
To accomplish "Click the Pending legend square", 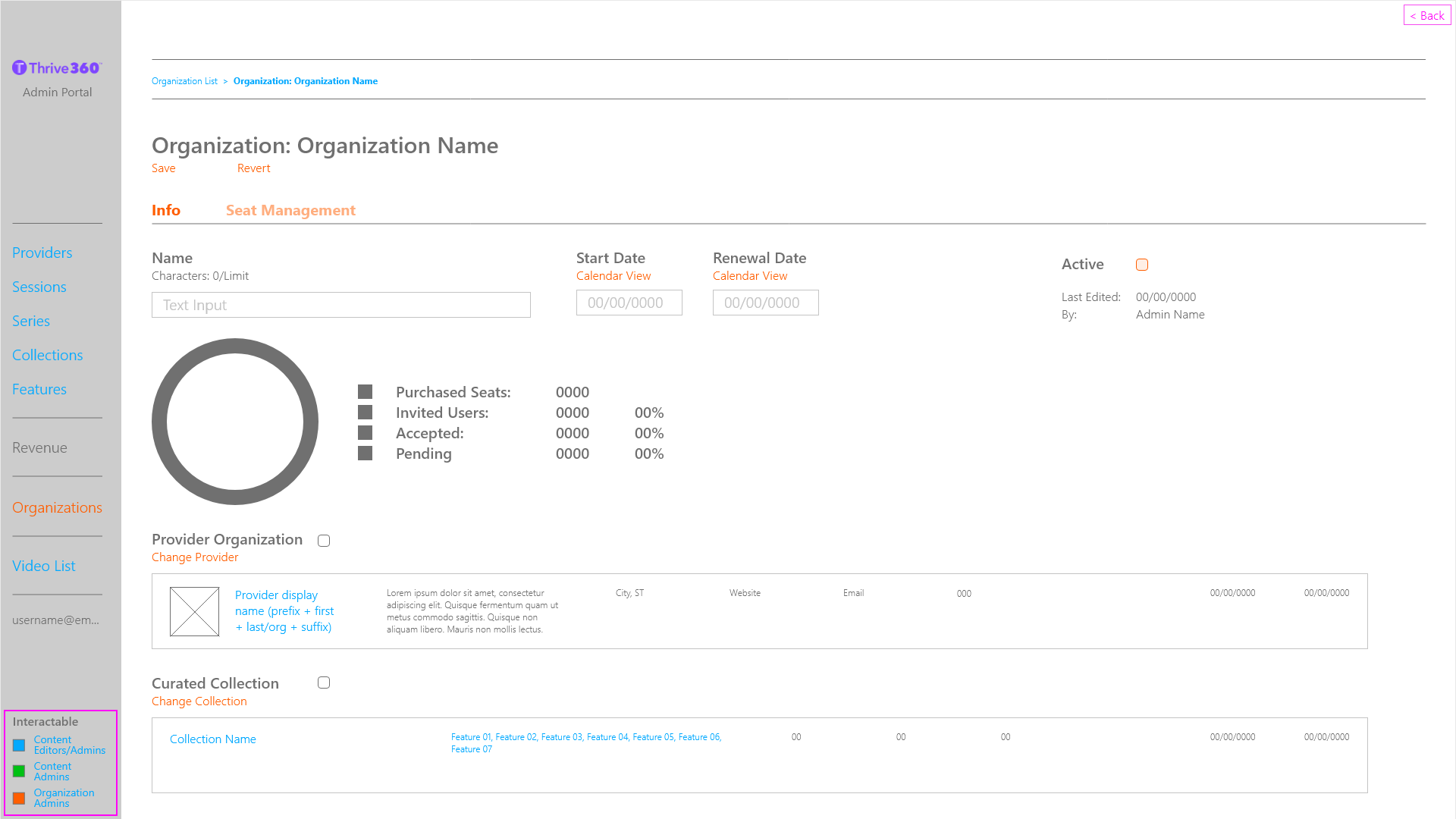I will pyautogui.click(x=365, y=453).
